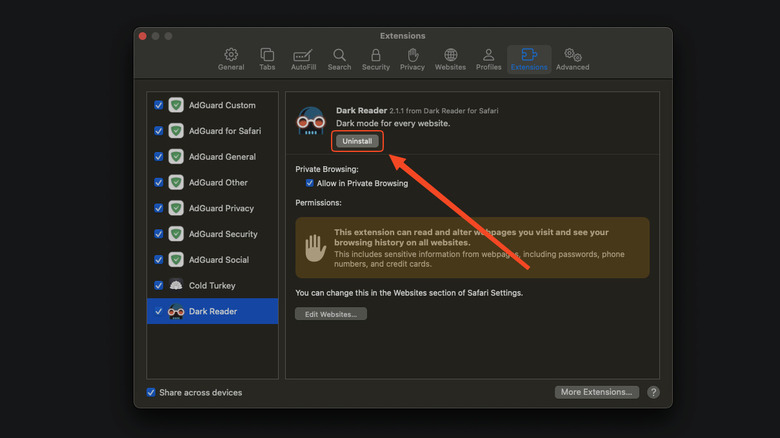Uncheck the Cold Turkey extension checkbox
Viewport: 780px width, 438px height.
coord(158,286)
